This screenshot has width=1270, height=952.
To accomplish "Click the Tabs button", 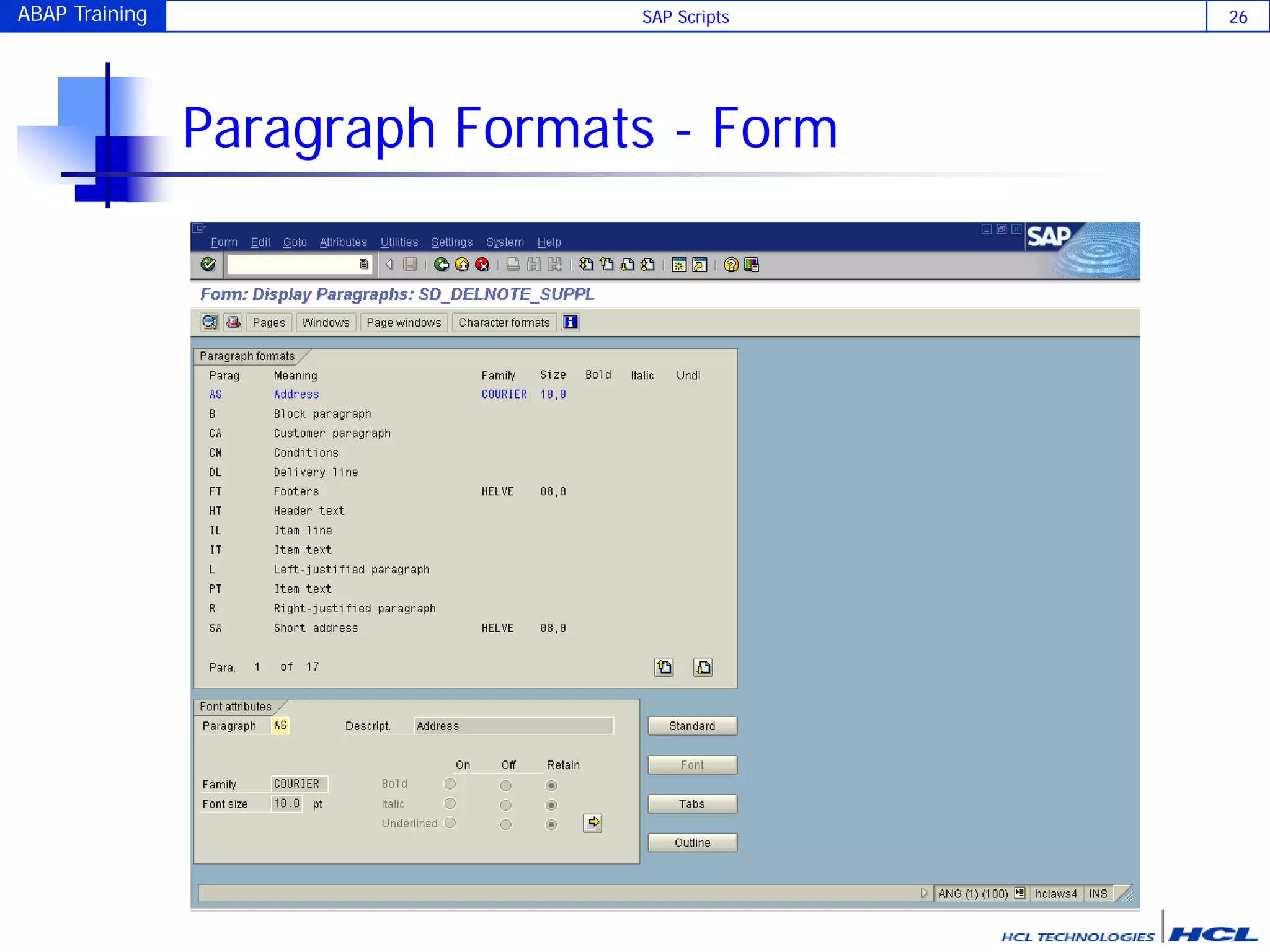I will click(692, 804).
